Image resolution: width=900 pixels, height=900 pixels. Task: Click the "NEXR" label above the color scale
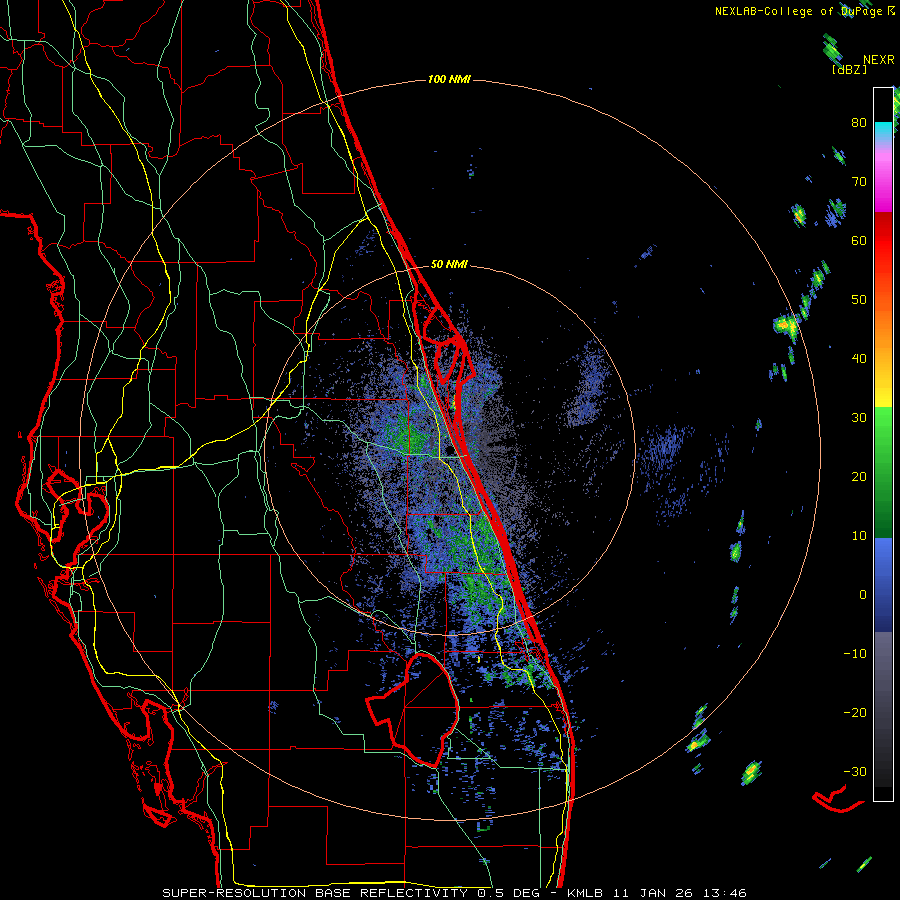(878, 60)
